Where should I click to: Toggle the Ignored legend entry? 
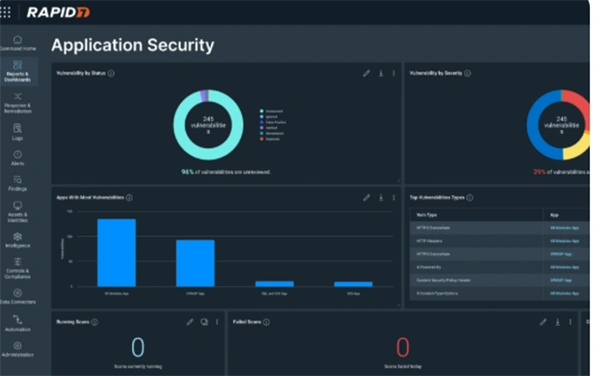click(x=268, y=117)
